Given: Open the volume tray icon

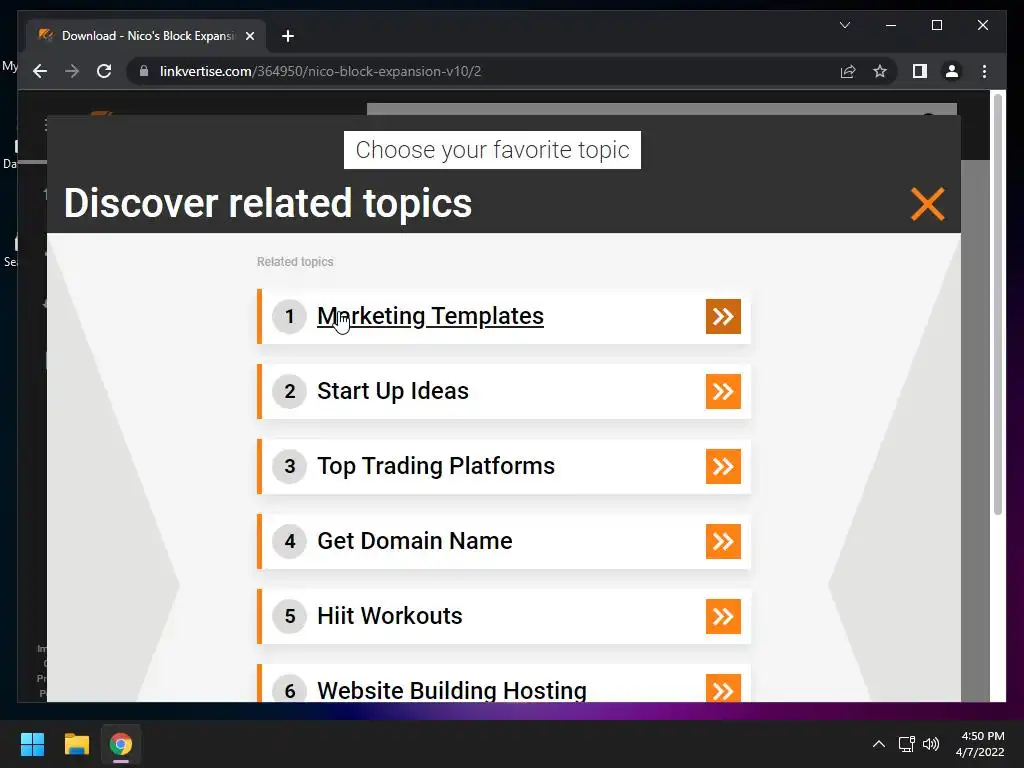Looking at the screenshot, I should pos(931,744).
